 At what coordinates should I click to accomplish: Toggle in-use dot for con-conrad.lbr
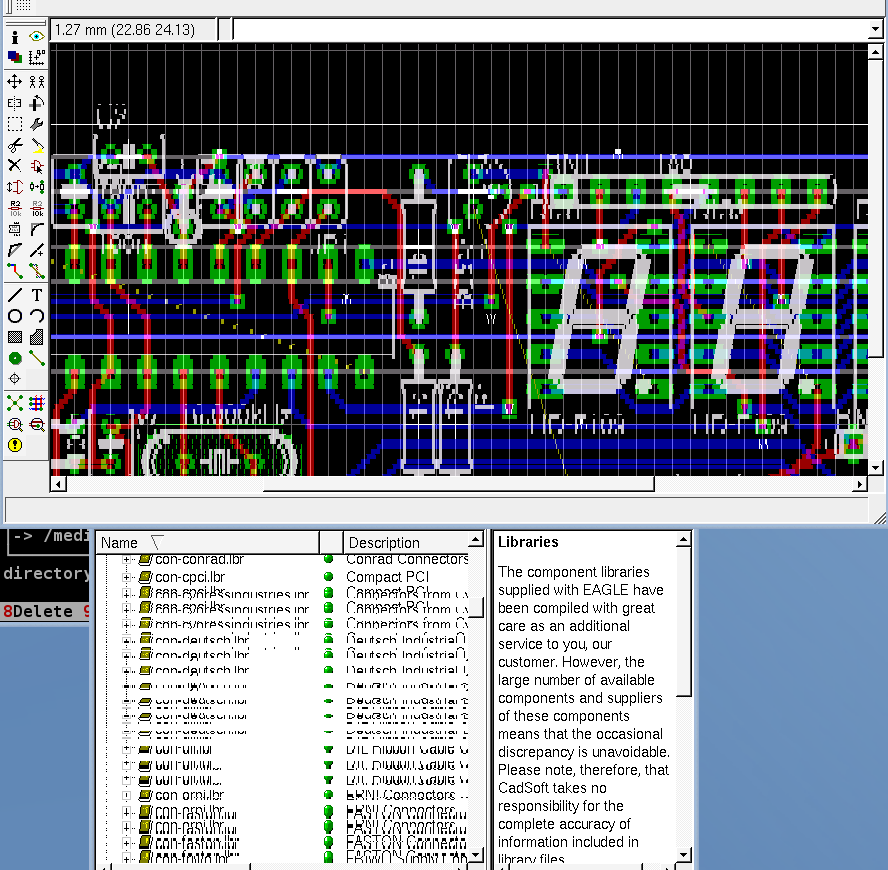pos(328,560)
